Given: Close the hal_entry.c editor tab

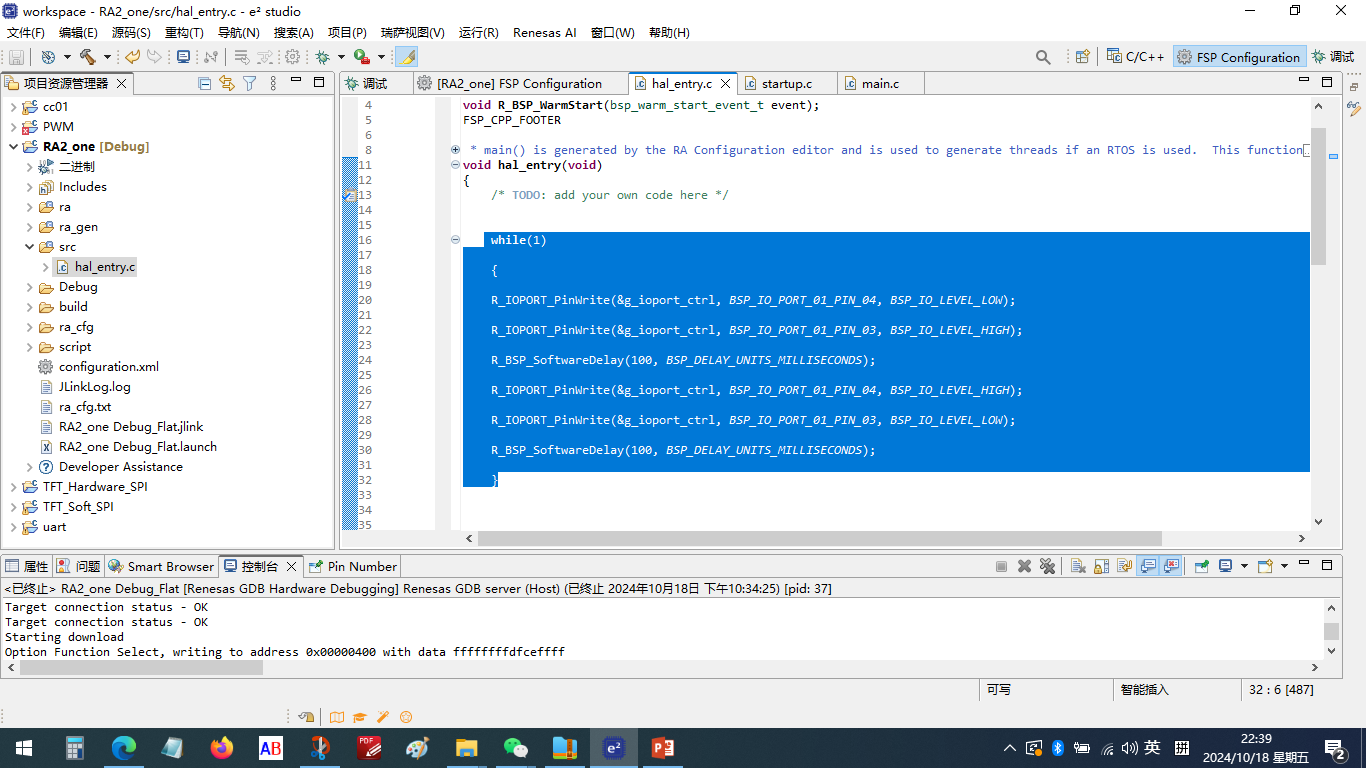Looking at the screenshot, I should click(725, 84).
